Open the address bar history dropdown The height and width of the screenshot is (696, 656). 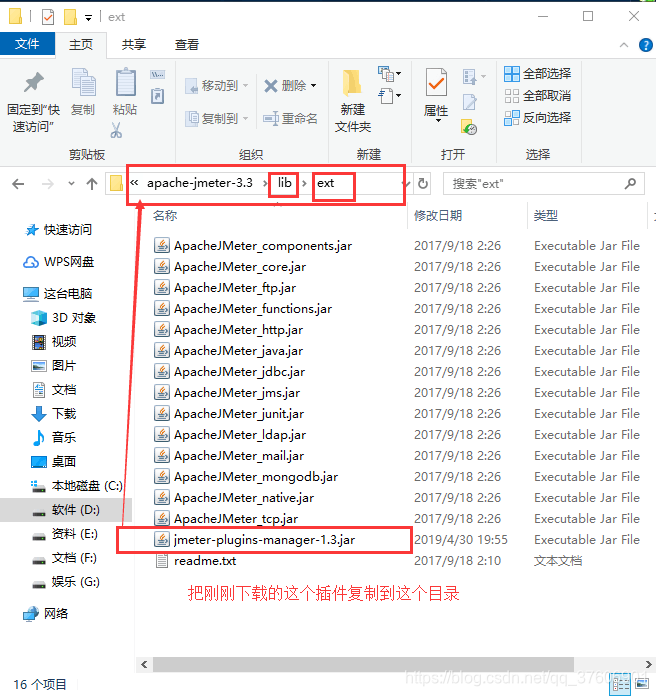(405, 183)
